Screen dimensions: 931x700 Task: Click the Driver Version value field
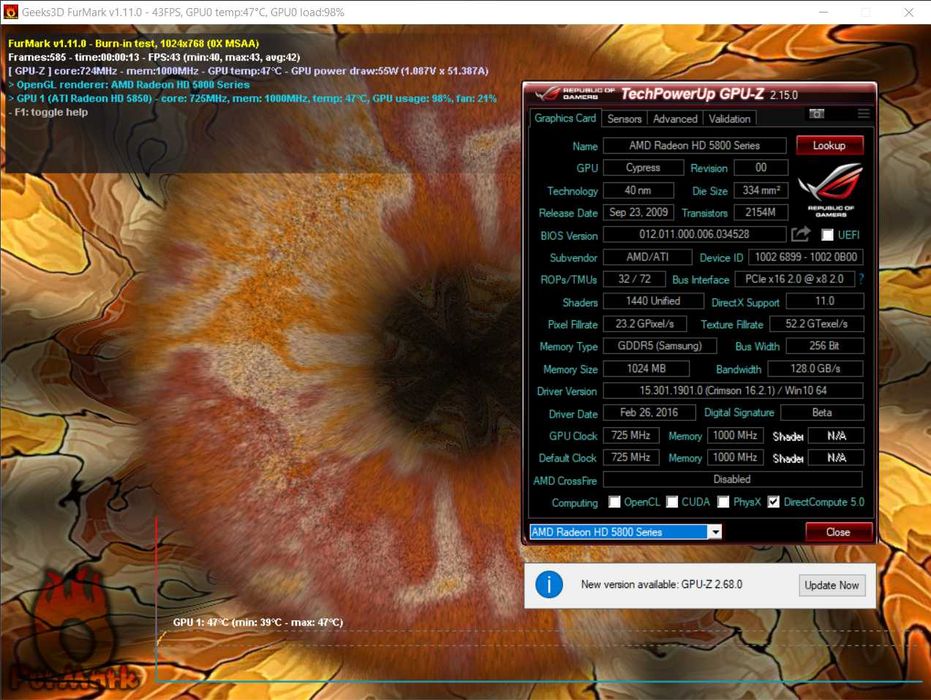(x=733, y=391)
